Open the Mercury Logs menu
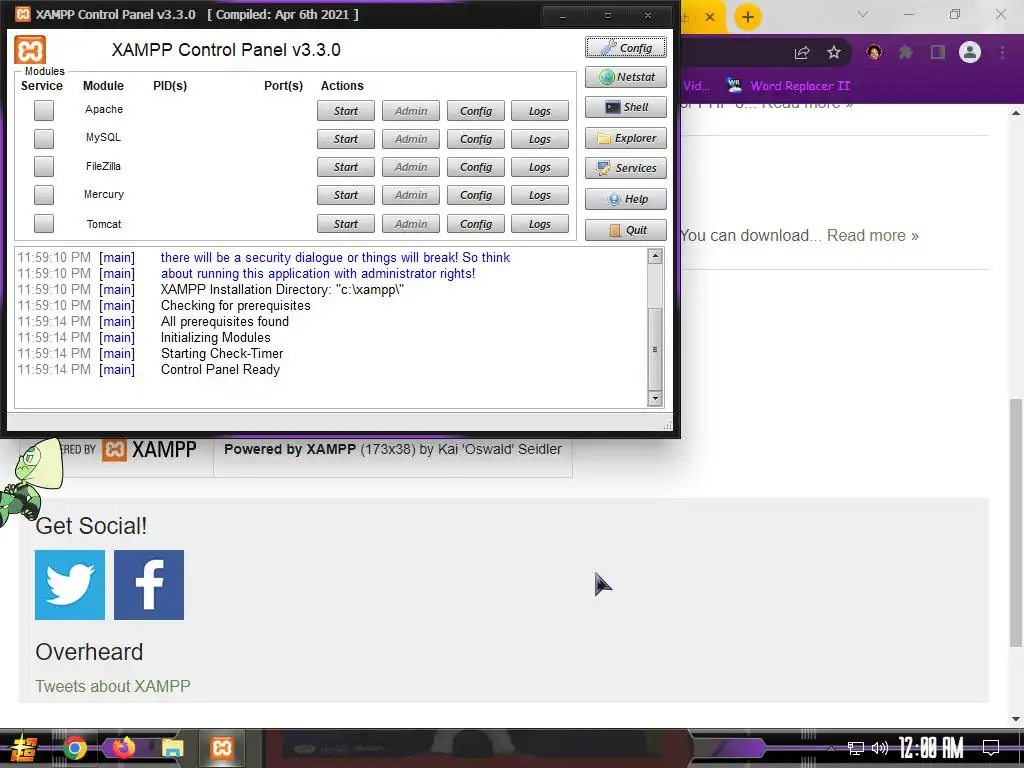 tap(540, 195)
